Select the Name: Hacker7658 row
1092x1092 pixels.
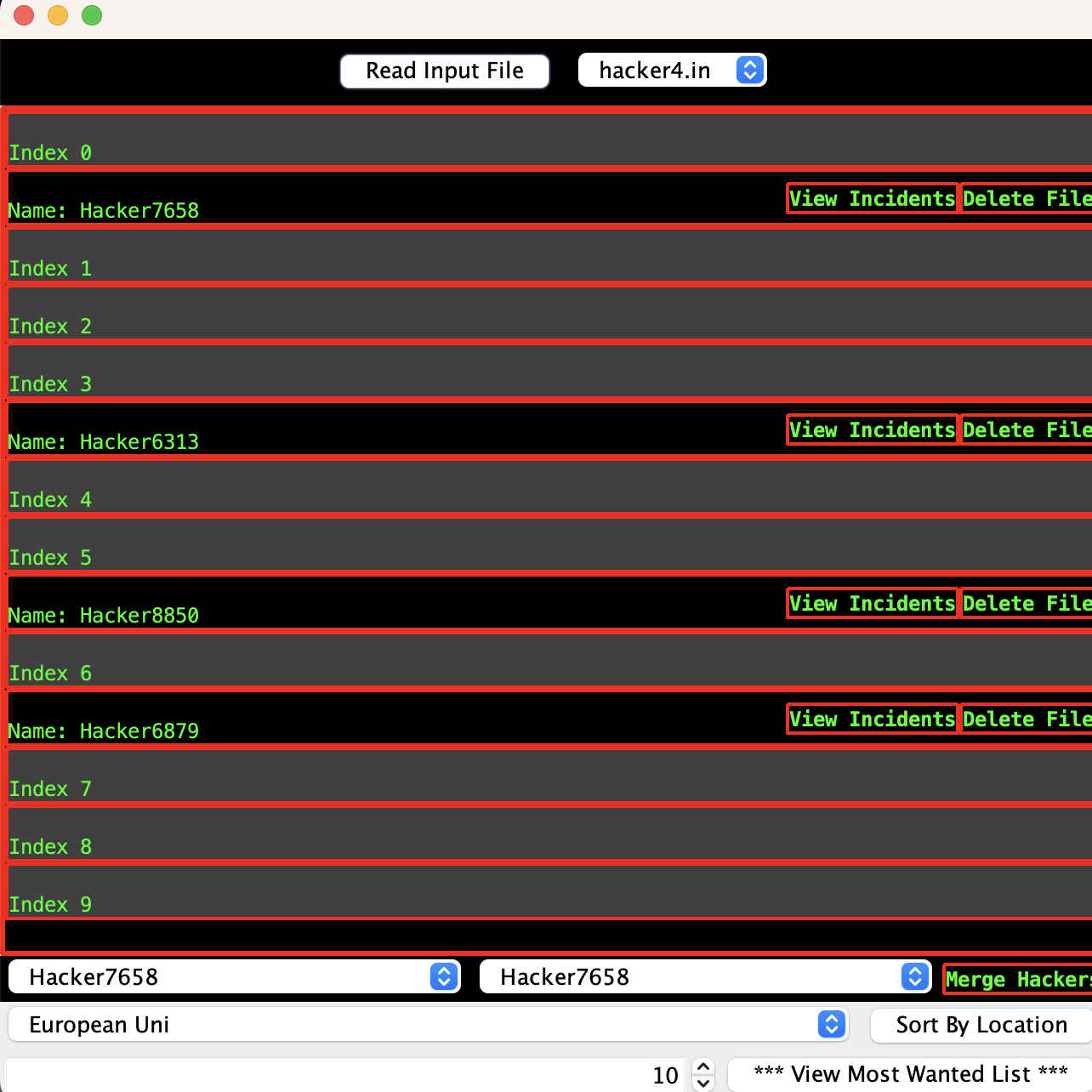(549, 198)
